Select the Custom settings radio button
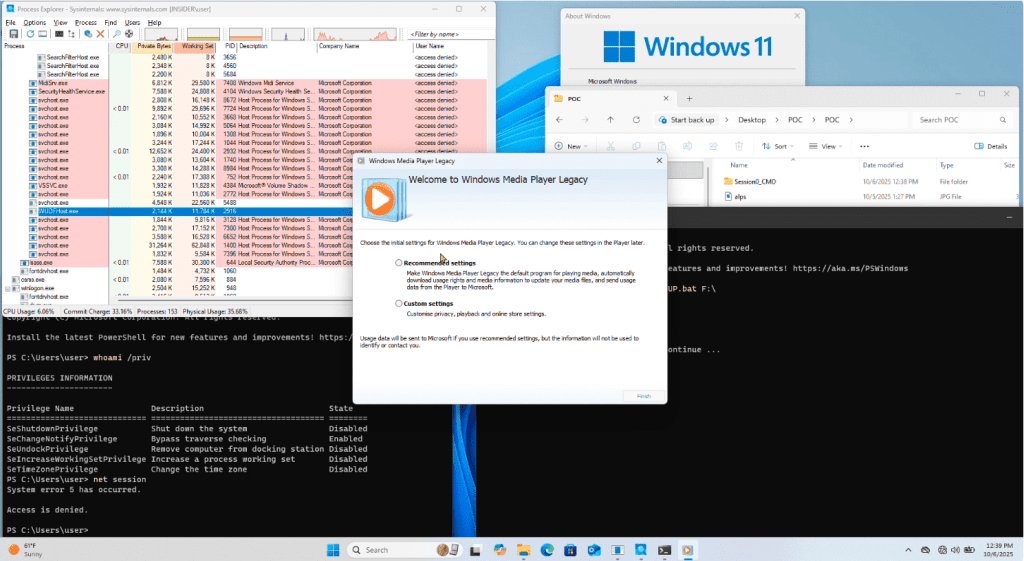1024x561 pixels. click(x=398, y=303)
